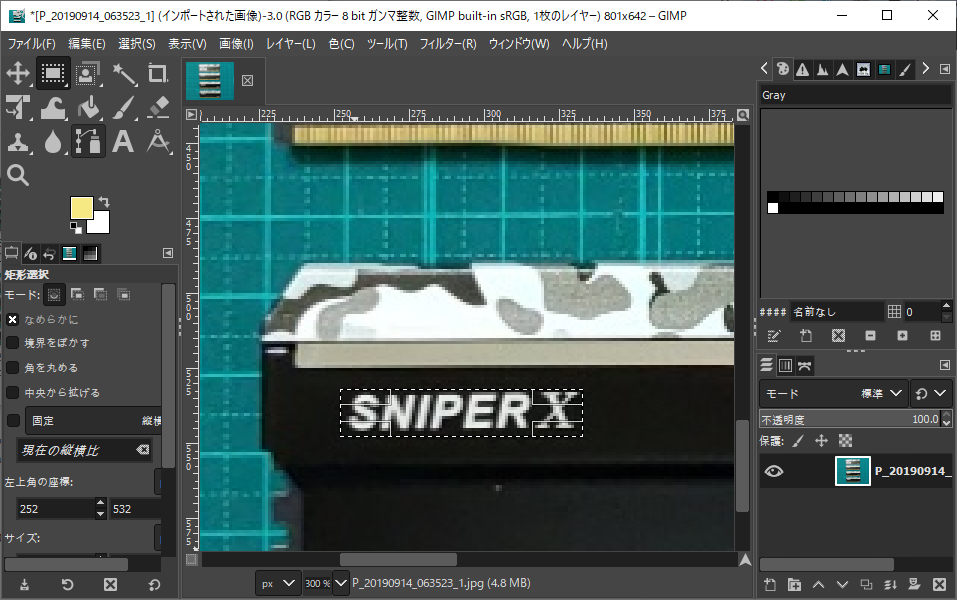
Task: Save tool preset from tool options
Action: coord(24,585)
